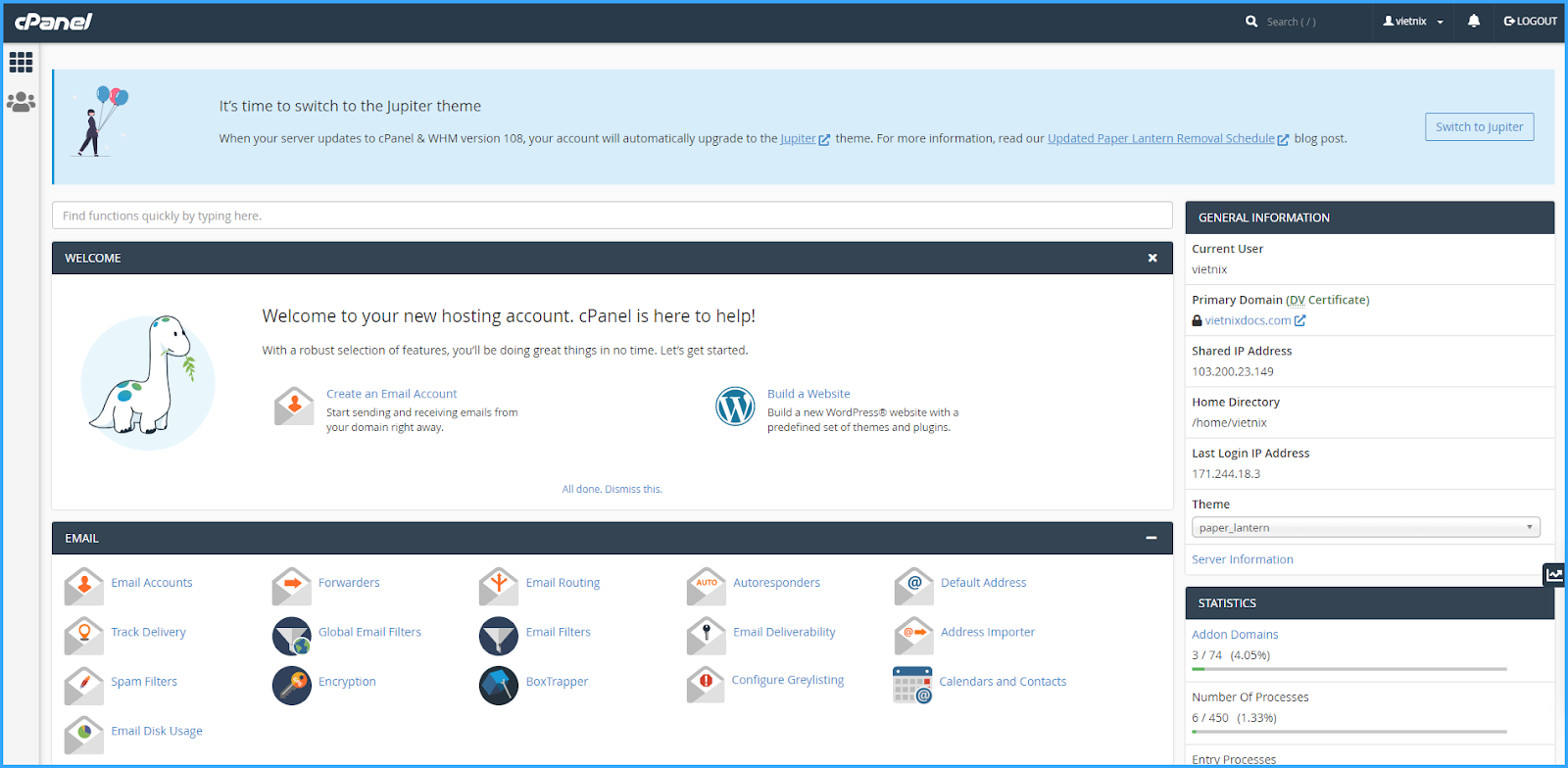Click Create an Email Account link
Screen dimensions: 1568x768
click(x=391, y=394)
